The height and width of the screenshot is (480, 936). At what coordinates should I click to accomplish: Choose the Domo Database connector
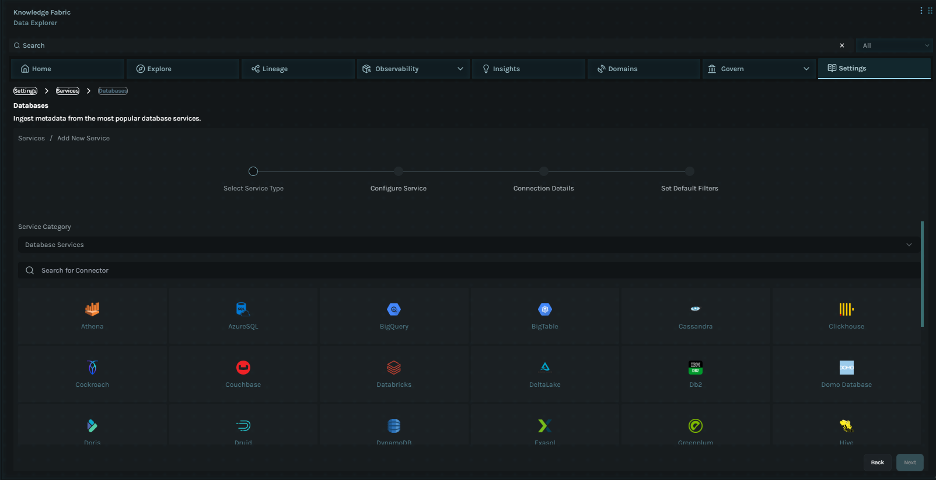[x=846, y=367]
